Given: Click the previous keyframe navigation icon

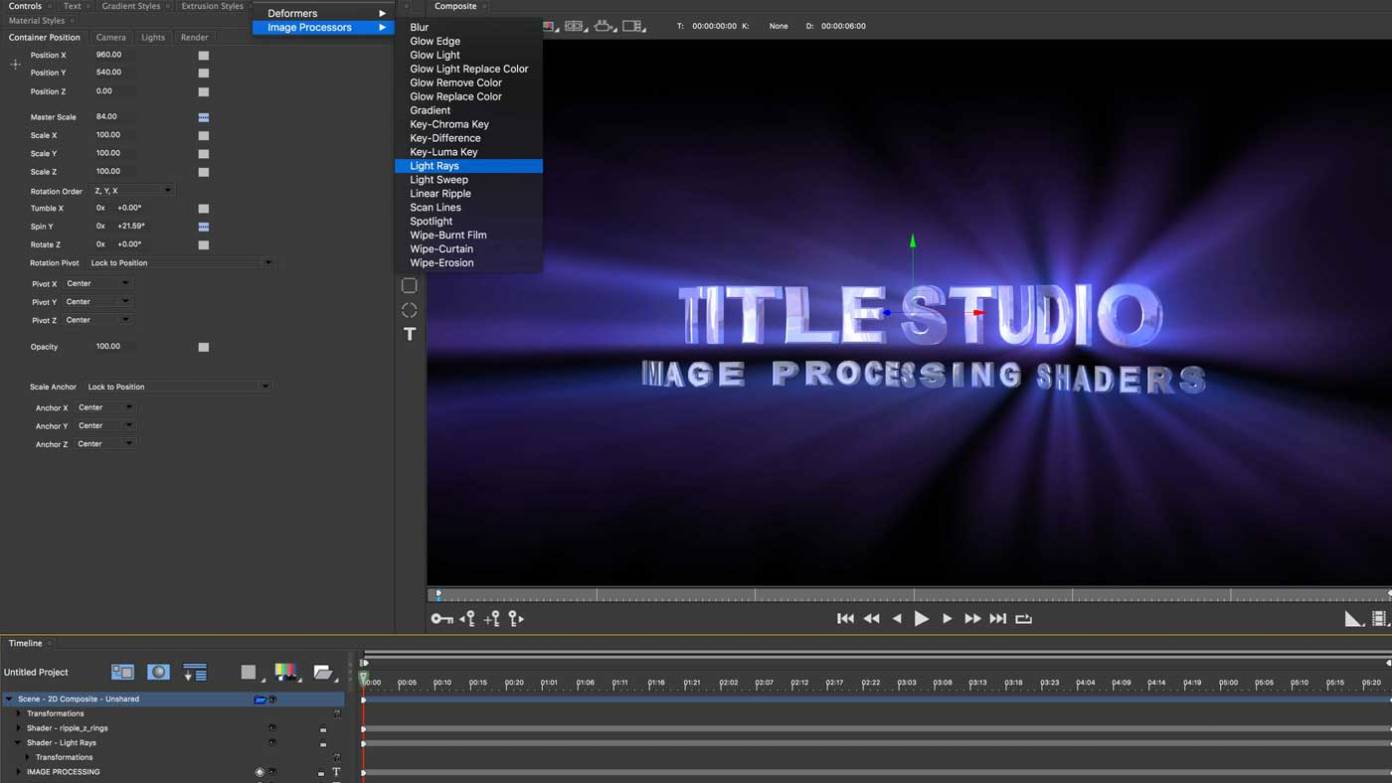Looking at the screenshot, I should coord(469,618).
